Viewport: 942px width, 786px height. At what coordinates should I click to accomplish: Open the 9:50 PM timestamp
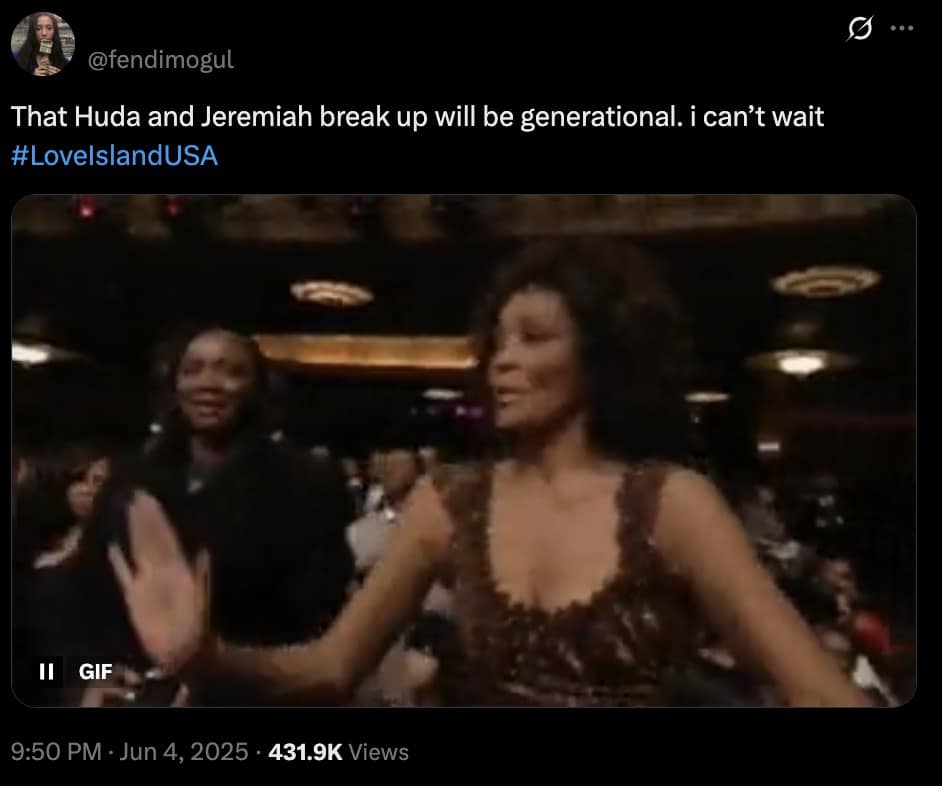(56, 752)
